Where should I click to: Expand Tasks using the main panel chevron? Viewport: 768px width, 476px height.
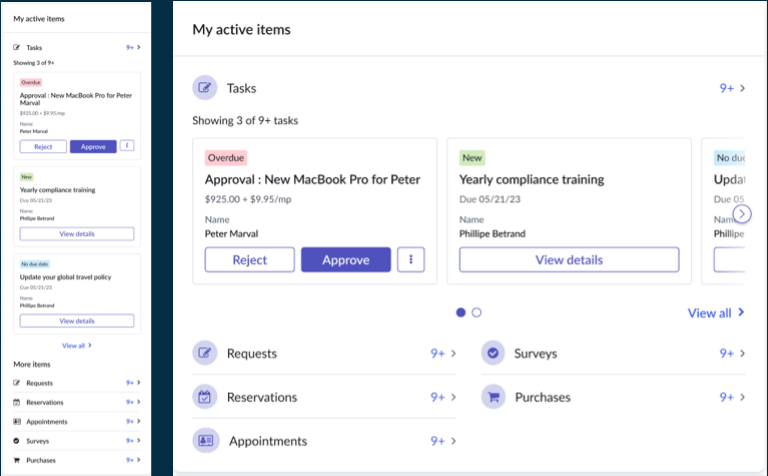coord(743,88)
